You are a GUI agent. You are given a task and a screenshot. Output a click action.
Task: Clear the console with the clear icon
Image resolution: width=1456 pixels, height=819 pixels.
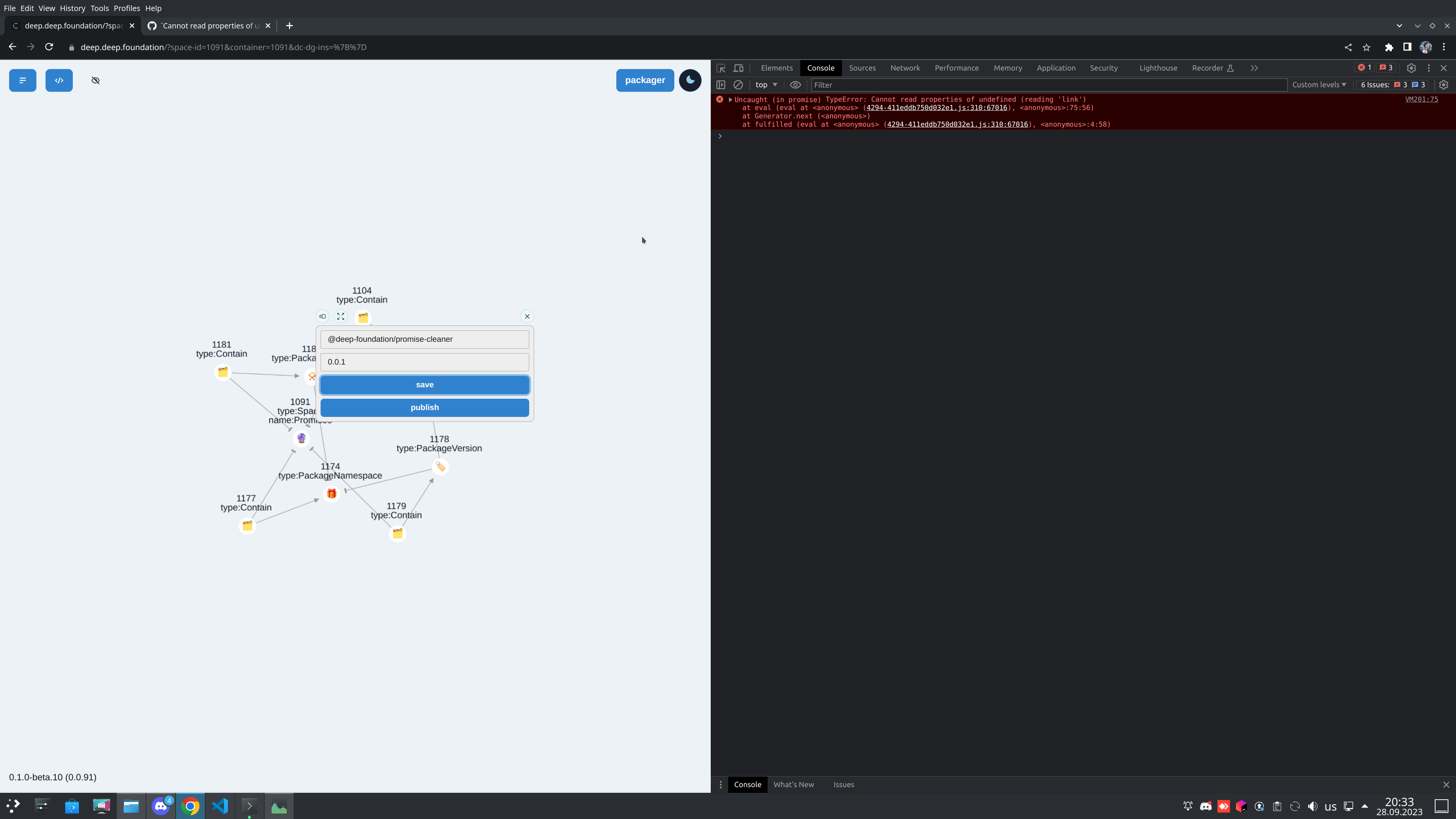coord(738,85)
